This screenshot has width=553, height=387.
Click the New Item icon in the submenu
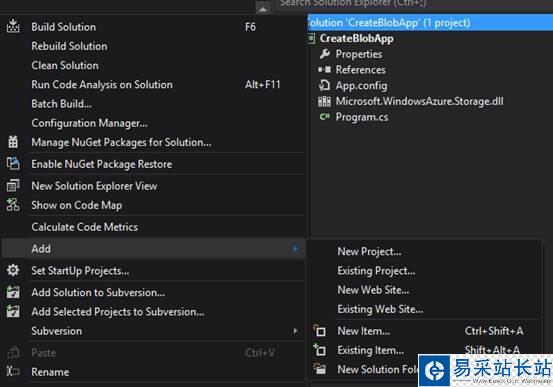(320, 331)
